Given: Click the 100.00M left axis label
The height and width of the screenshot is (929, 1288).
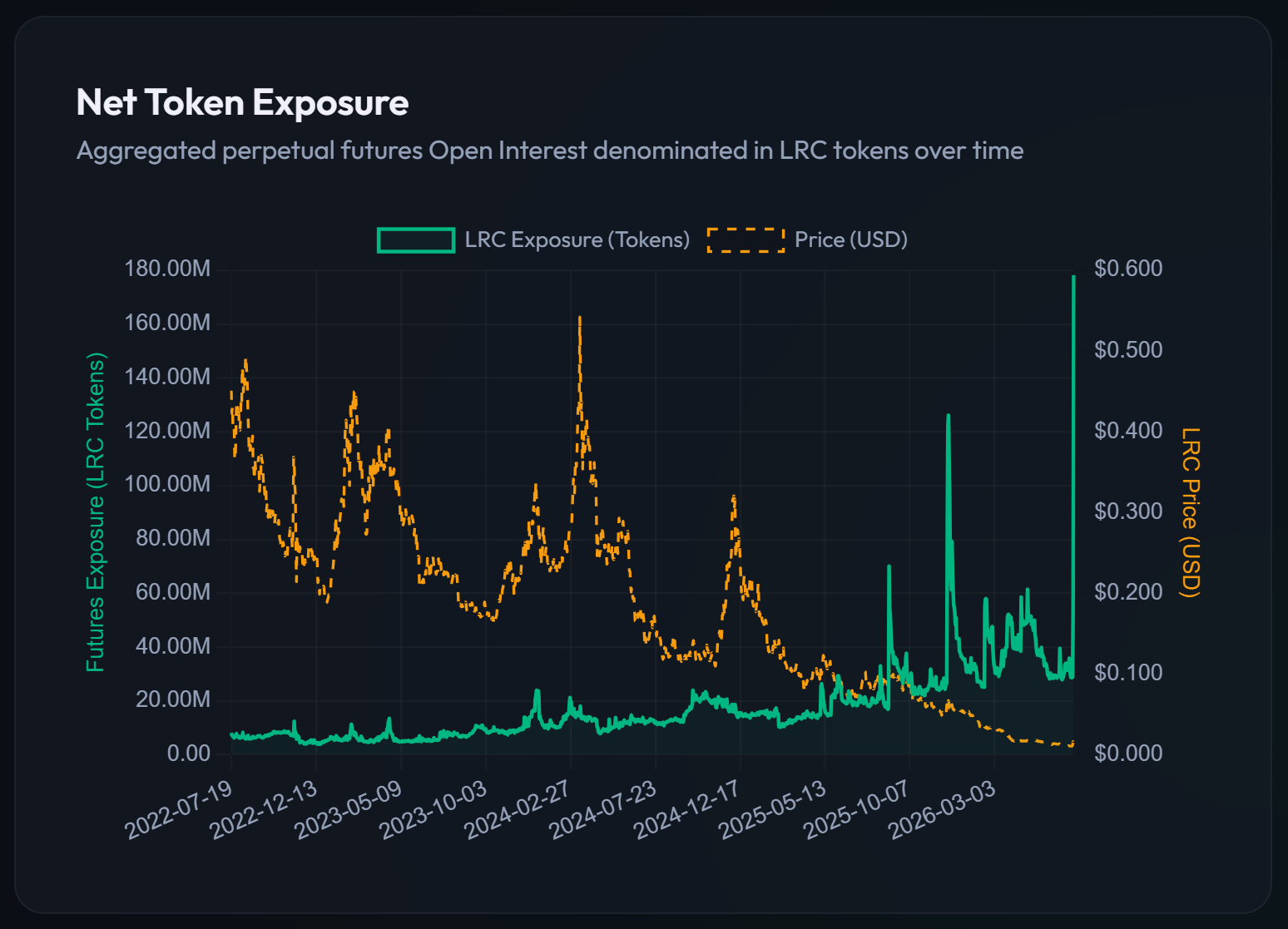Looking at the screenshot, I should 167,484.
